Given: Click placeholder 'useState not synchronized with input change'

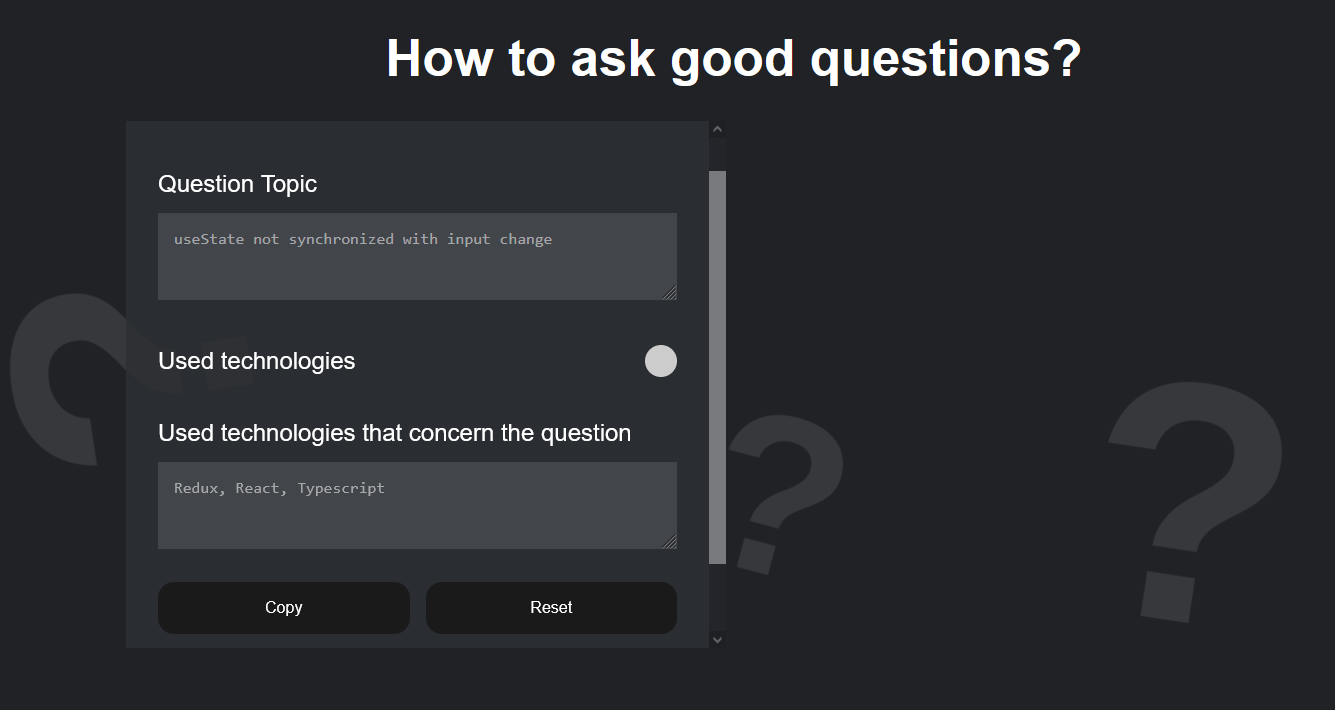Looking at the screenshot, I should coord(363,239).
